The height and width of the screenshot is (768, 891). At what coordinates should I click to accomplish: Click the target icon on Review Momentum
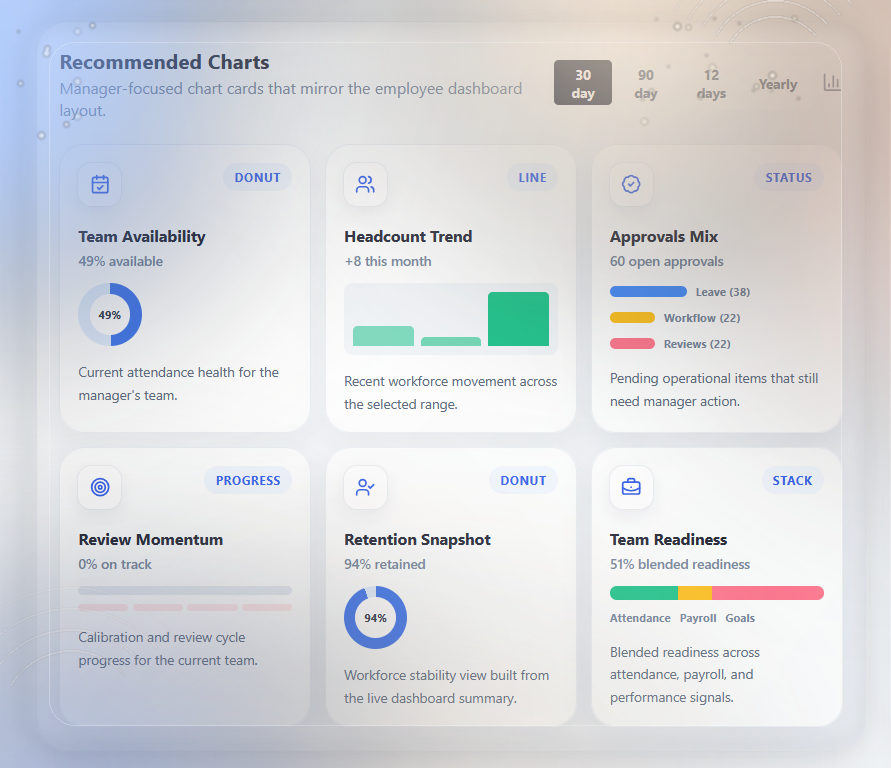tap(100, 487)
